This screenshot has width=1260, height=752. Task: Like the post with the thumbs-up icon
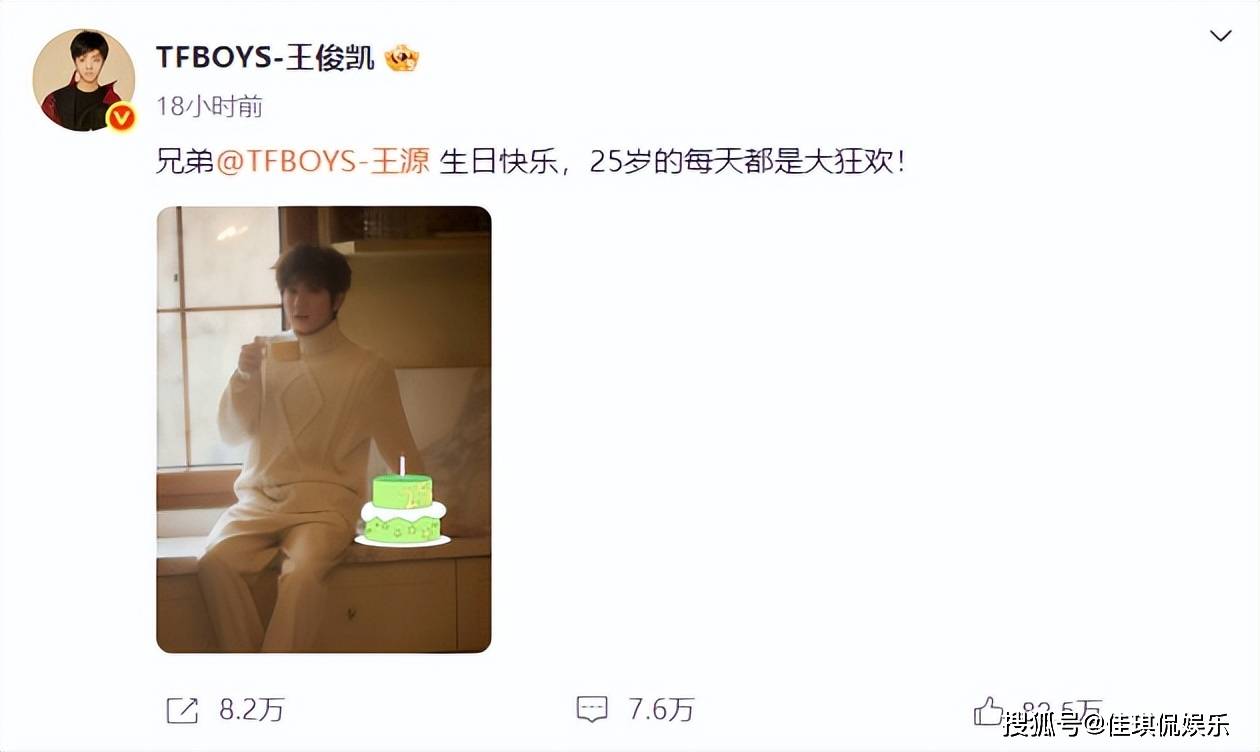click(988, 710)
